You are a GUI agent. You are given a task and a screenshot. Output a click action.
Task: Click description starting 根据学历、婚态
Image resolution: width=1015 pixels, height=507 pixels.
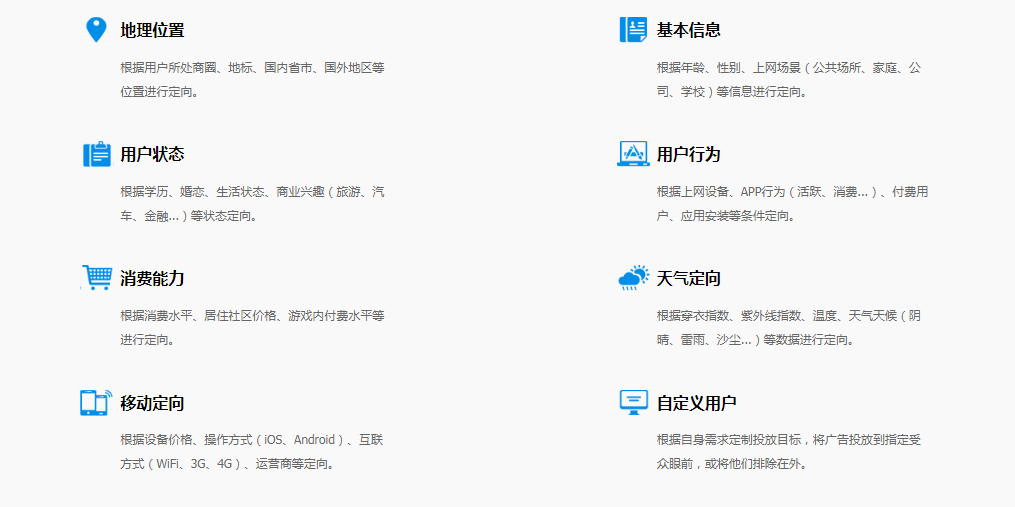[x=252, y=204]
